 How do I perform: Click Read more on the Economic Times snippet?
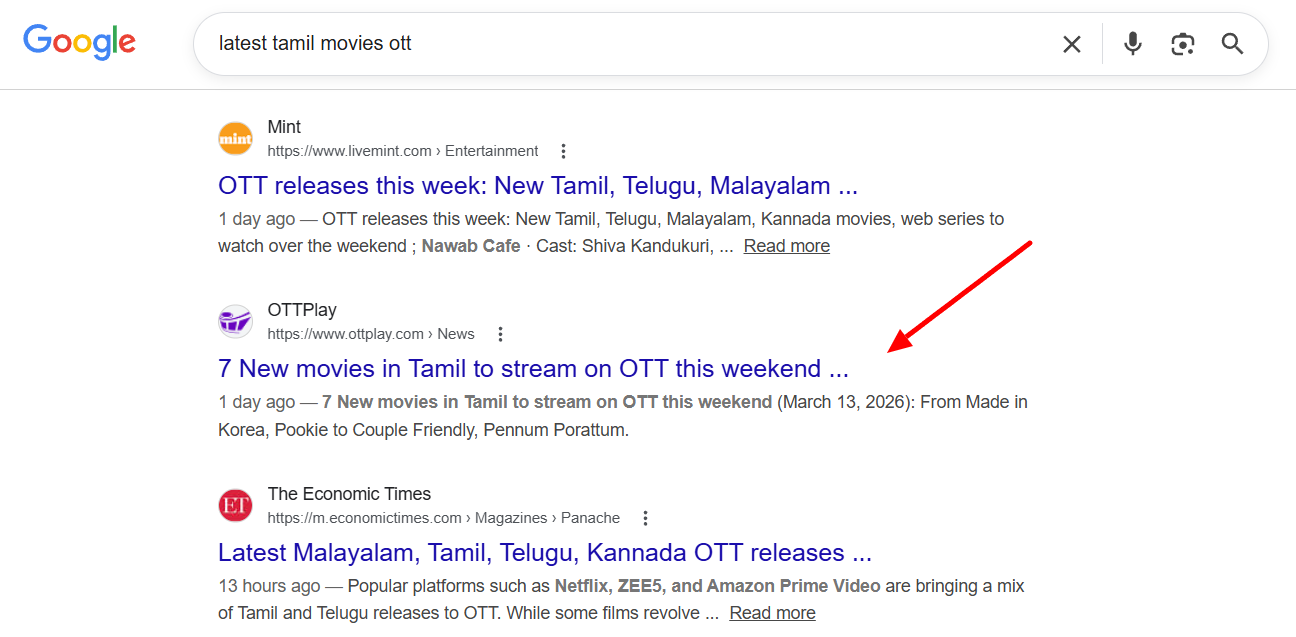click(x=772, y=612)
